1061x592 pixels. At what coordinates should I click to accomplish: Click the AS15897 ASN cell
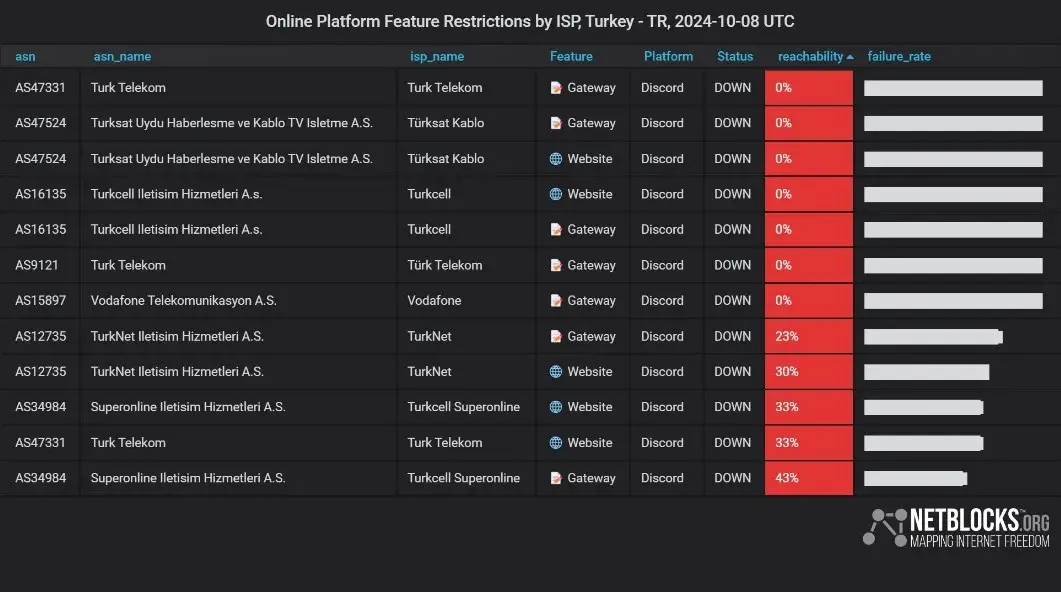[x=40, y=301]
